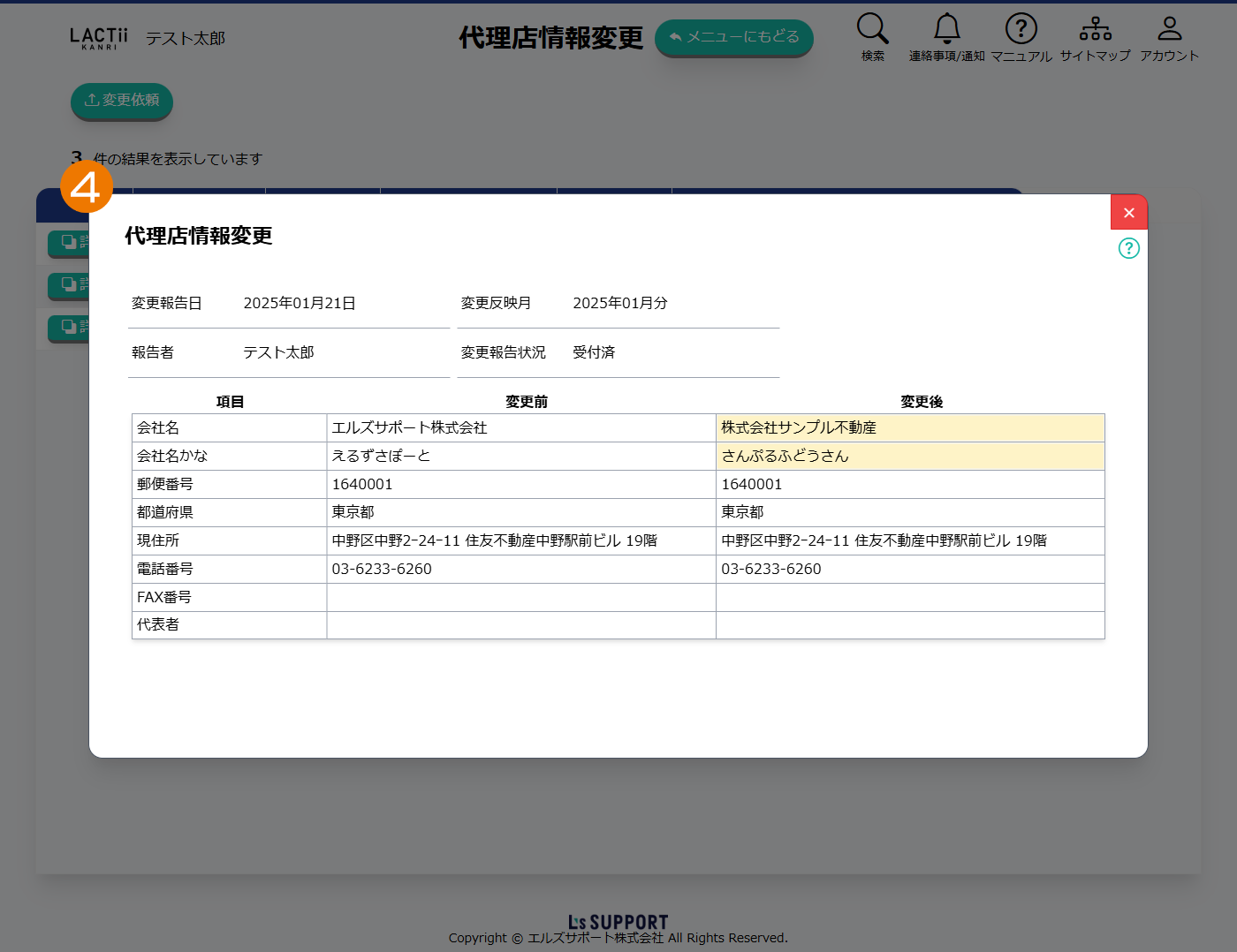This screenshot has width=1237, height=952.
Task: Select highlighted さんぷるふどうさん cell
Action: [909, 456]
